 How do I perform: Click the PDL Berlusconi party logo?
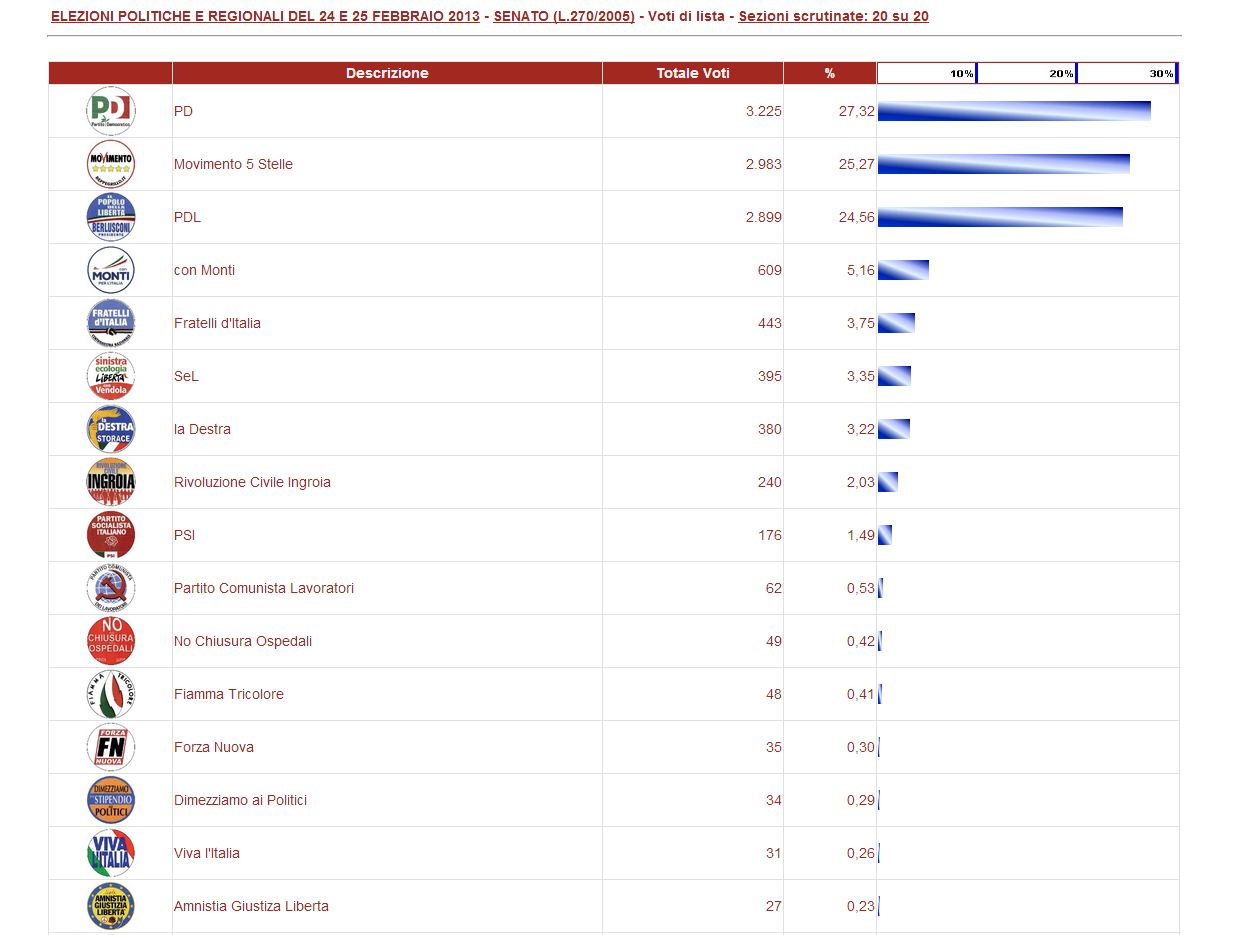coord(110,217)
